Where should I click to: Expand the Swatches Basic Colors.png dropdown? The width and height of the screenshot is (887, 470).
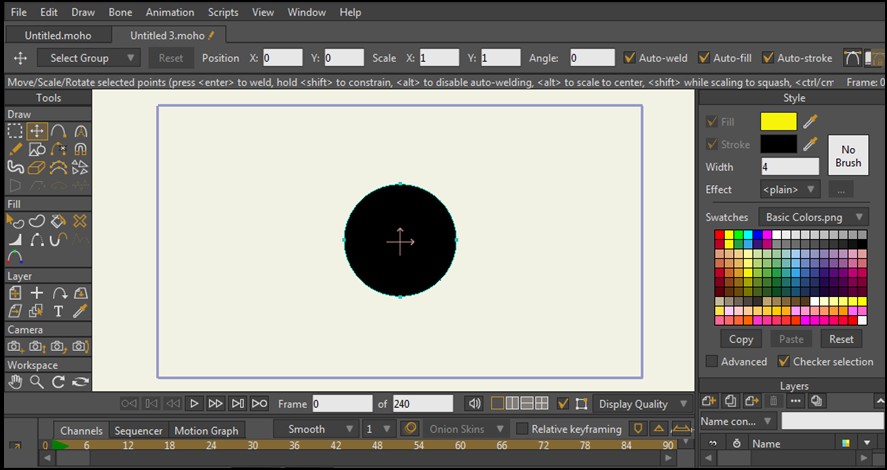tap(815, 217)
